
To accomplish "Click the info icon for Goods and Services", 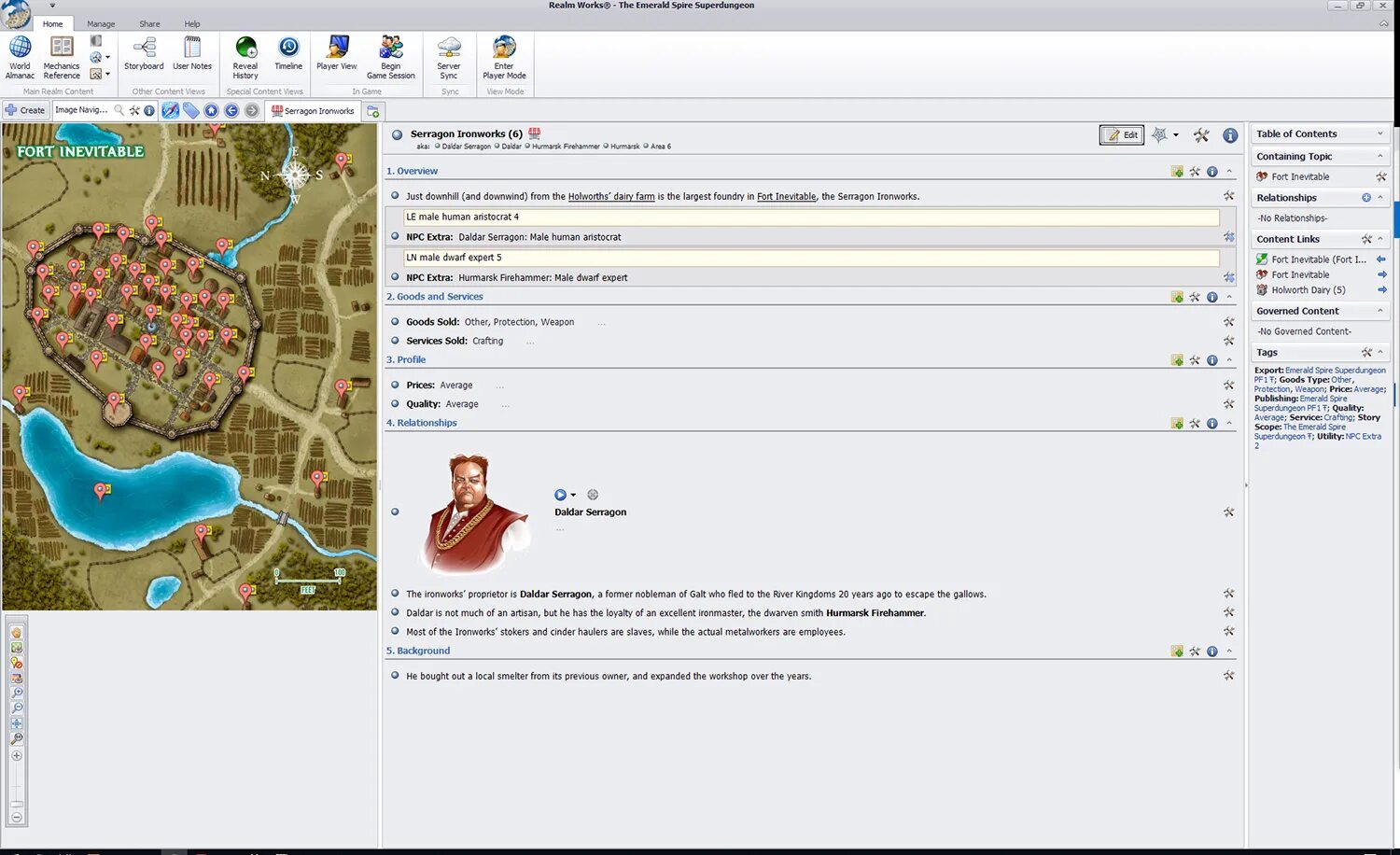I will pyautogui.click(x=1211, y=297).
